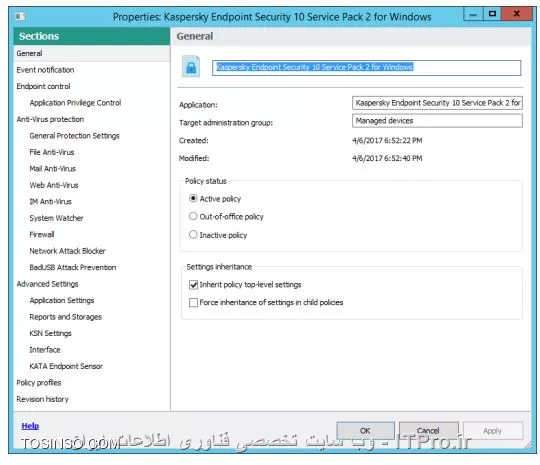Open the Interface section
Viewport: 540px width, 465px height.
point(45,350)
